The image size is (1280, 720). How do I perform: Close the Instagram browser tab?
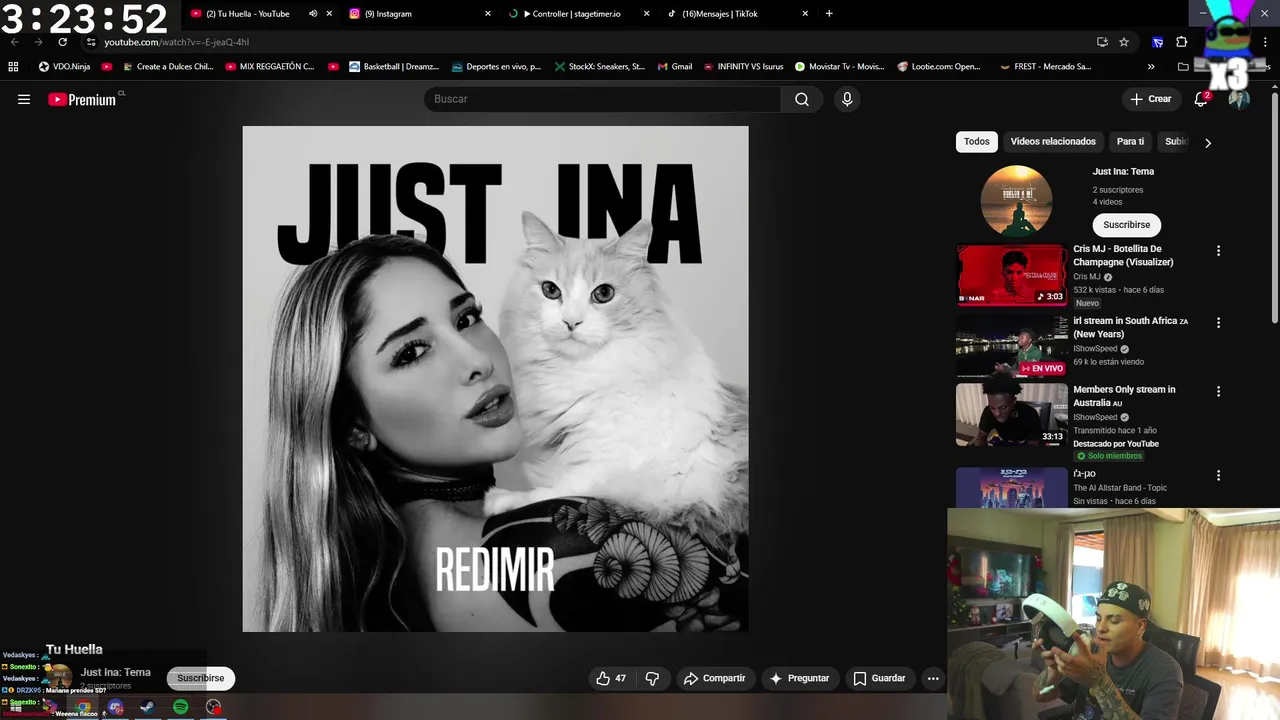(488, 14)
